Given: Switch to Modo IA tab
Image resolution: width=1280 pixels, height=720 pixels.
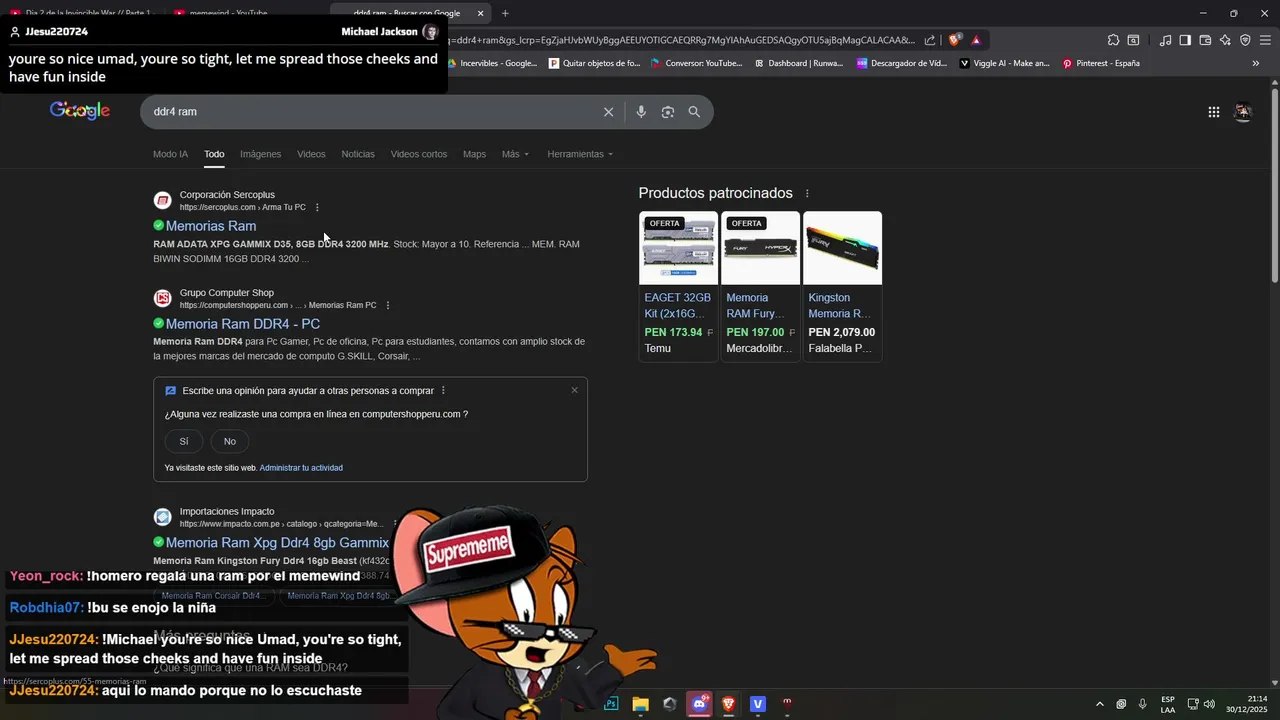Looking at the screenshot, I should [x=170, y=154].
